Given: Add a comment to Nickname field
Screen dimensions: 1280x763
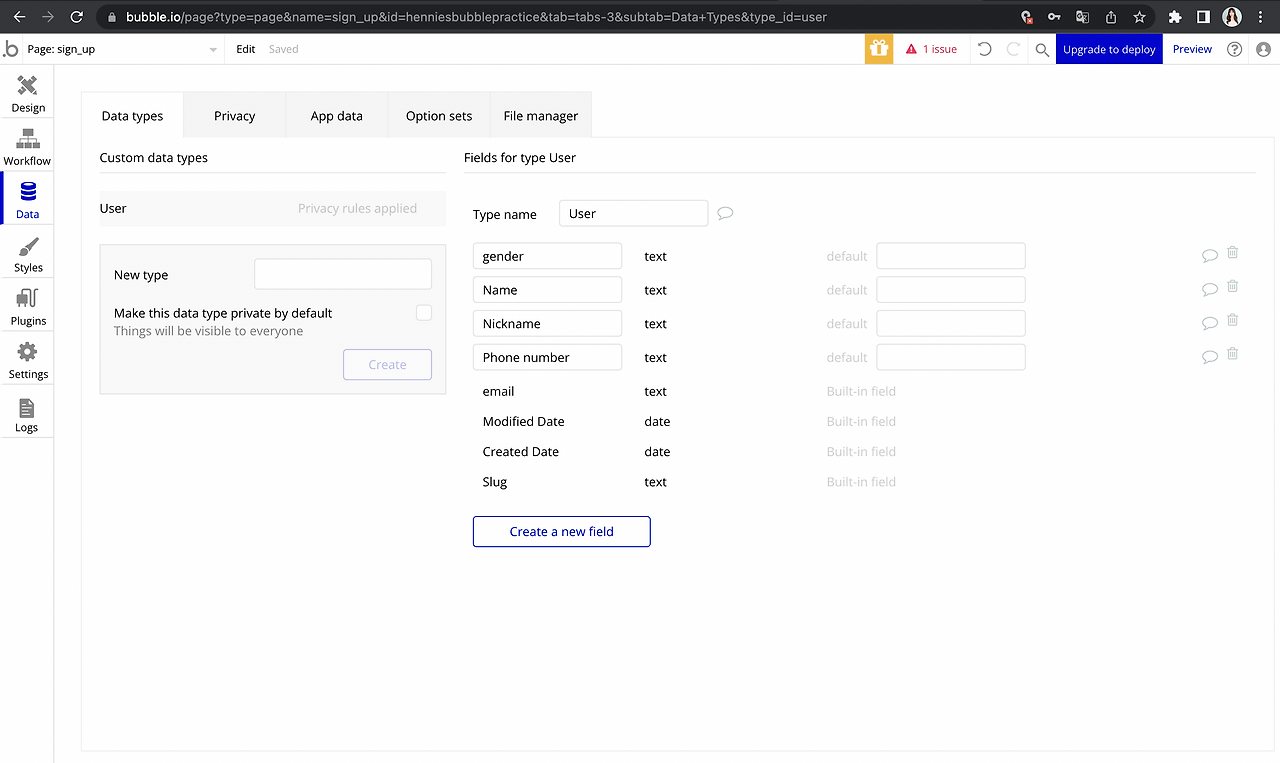Looking at the screenshot, I should 1210,323.
